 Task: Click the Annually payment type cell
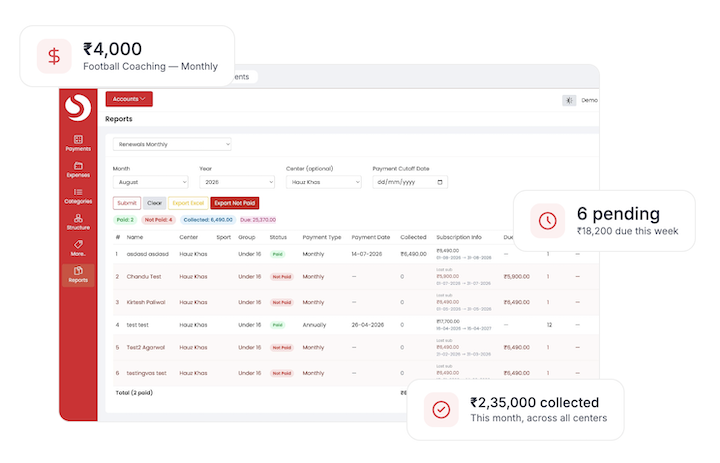pyautogui.click(x=314, y=325)
